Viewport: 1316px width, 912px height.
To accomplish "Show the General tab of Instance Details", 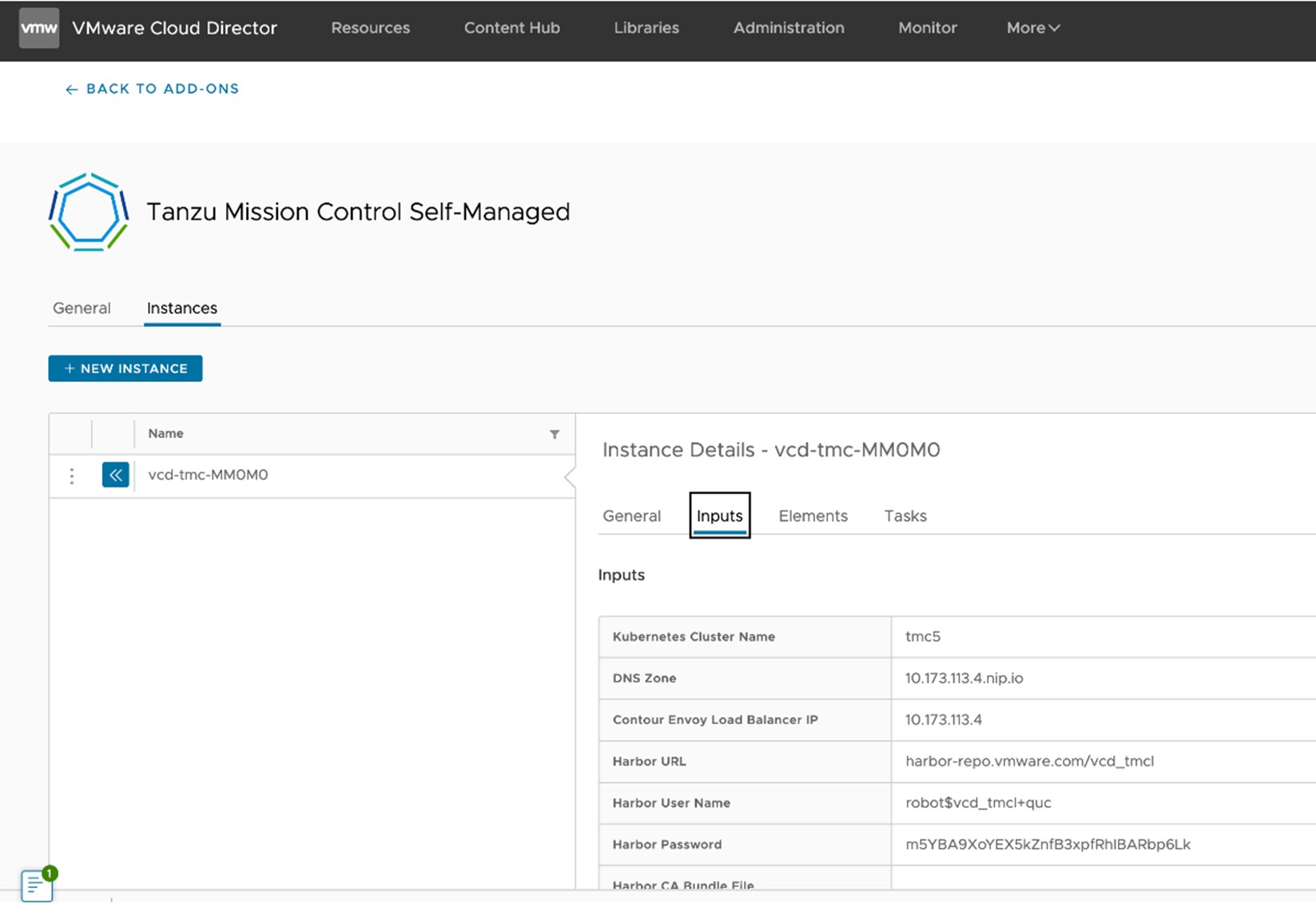I will [x=631, y=516].
